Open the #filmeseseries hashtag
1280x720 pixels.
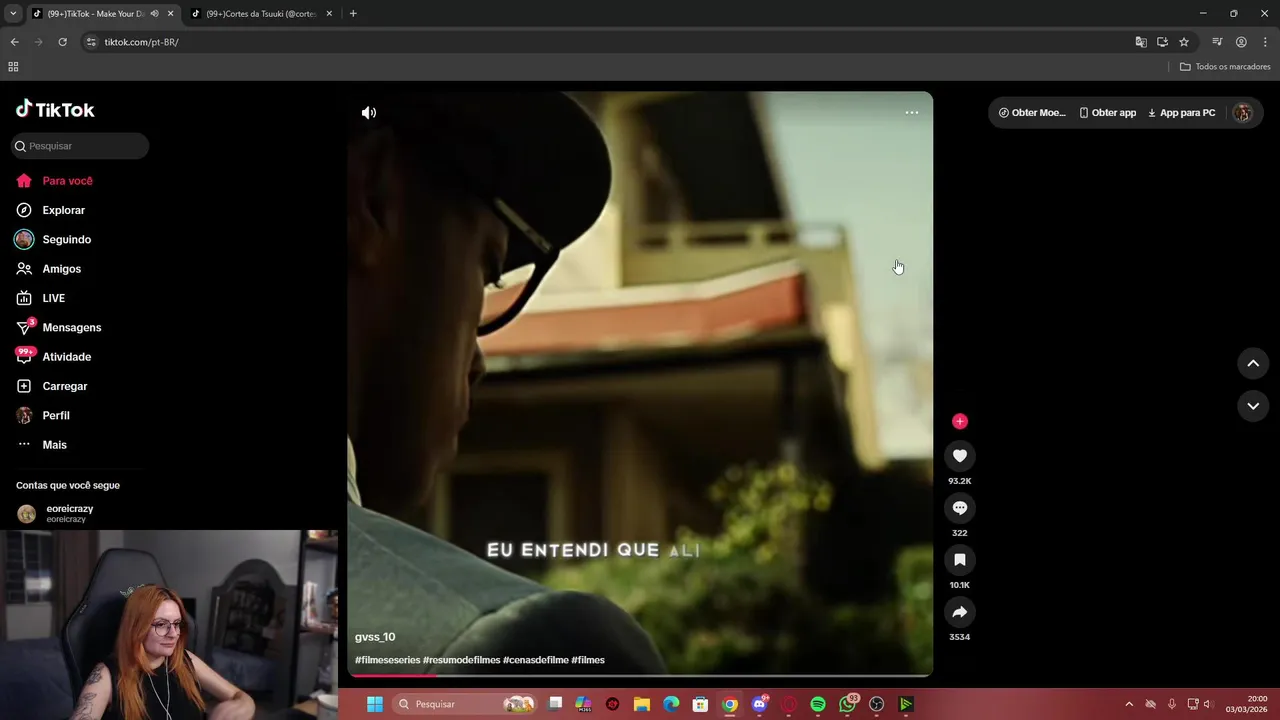tap(387, 660)
